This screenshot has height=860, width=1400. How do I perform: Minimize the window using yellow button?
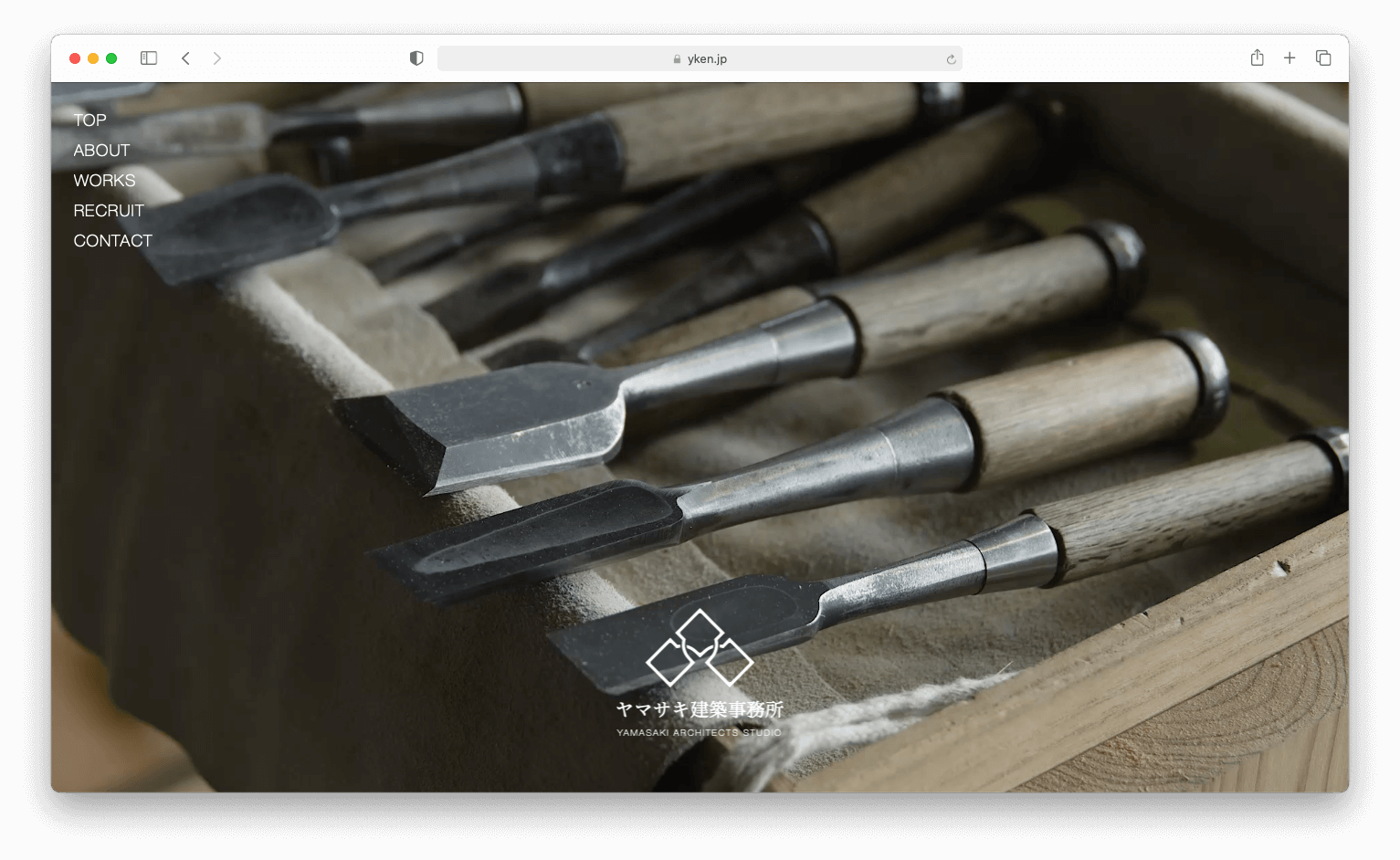coord(93,58)
